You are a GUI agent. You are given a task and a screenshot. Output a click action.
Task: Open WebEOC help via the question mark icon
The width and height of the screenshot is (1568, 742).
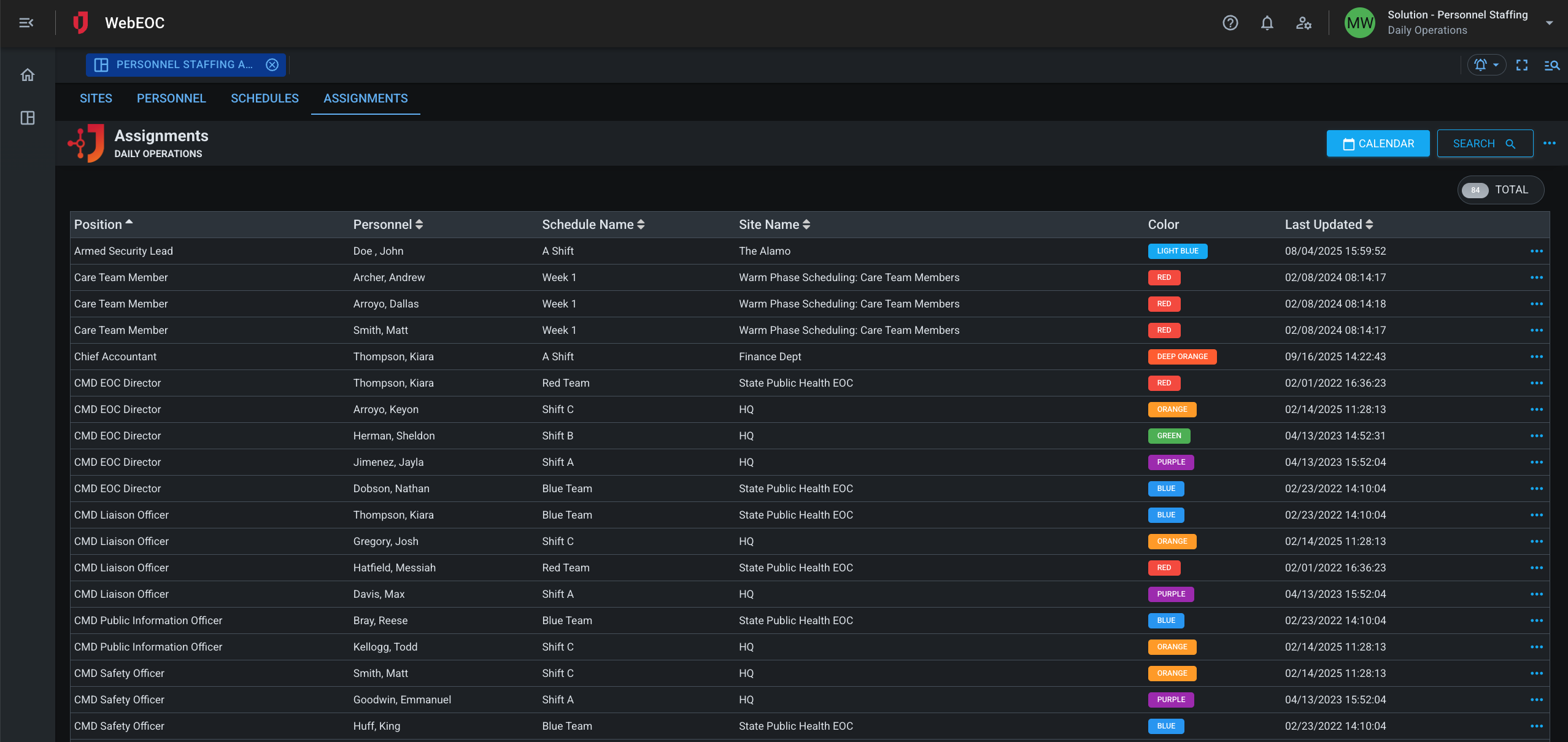pyautogui.click(x=1230, y=23)
